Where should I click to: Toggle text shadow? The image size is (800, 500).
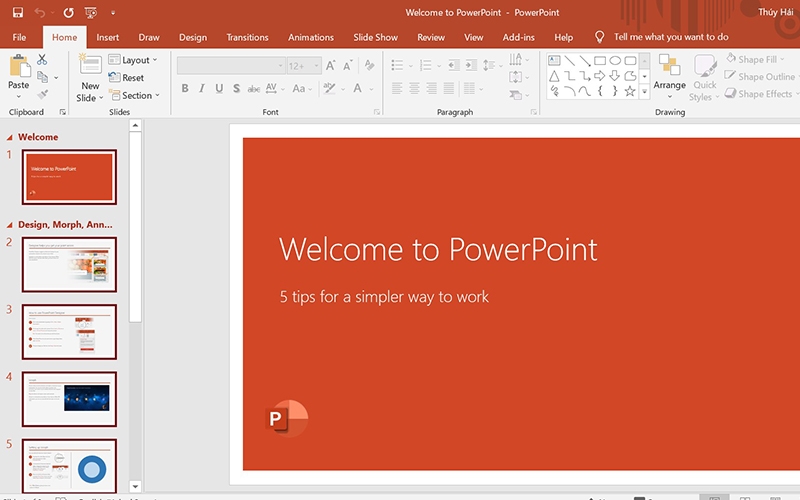tap(236, 88)
